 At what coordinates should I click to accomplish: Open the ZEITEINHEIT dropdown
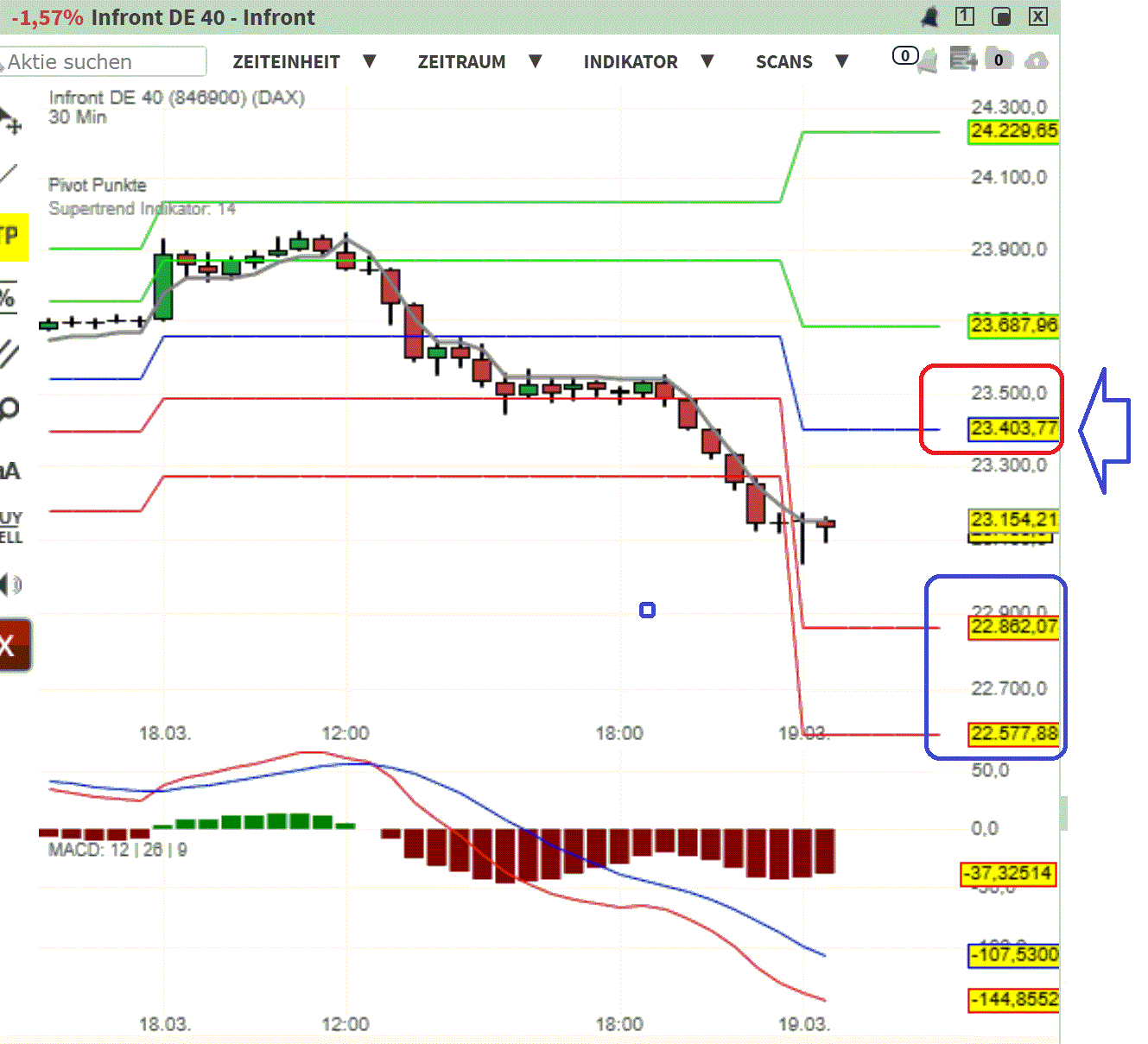pyautogui.click(x=304, y=61)
